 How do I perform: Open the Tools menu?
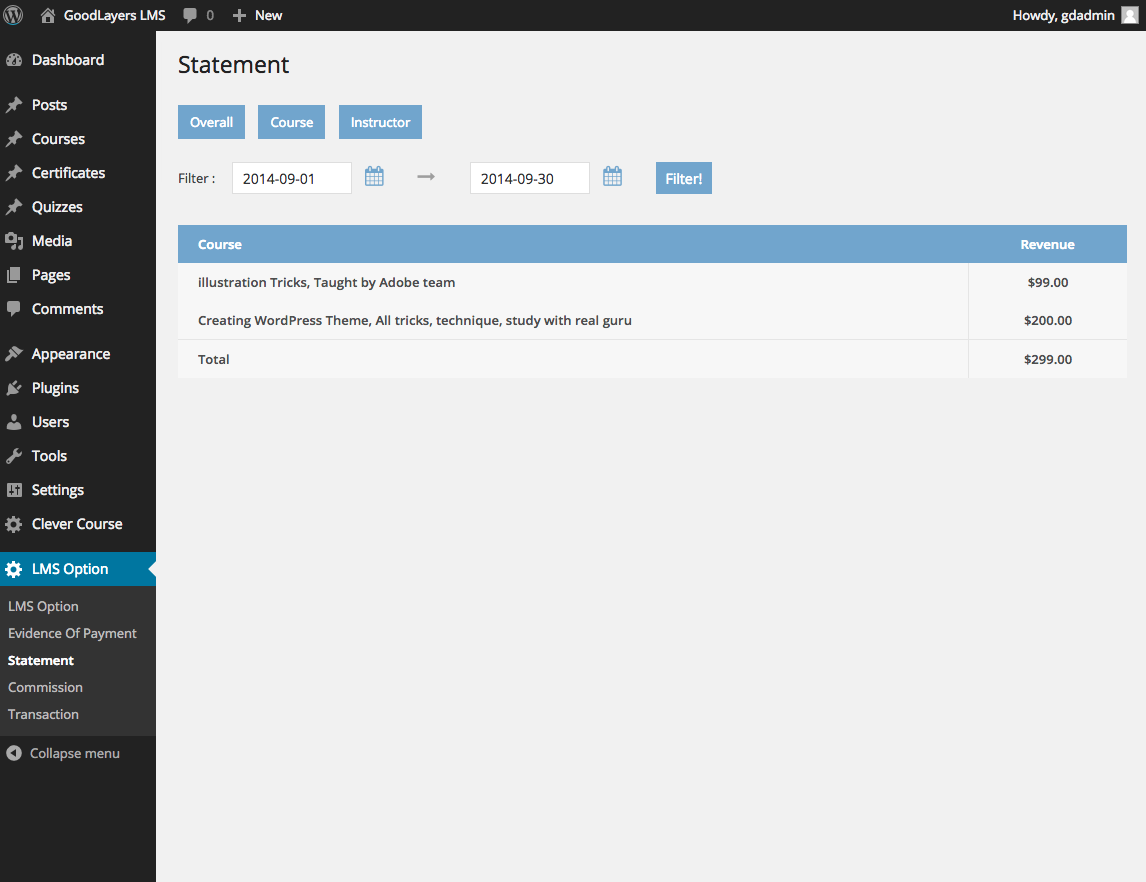[x=77, y=456]
